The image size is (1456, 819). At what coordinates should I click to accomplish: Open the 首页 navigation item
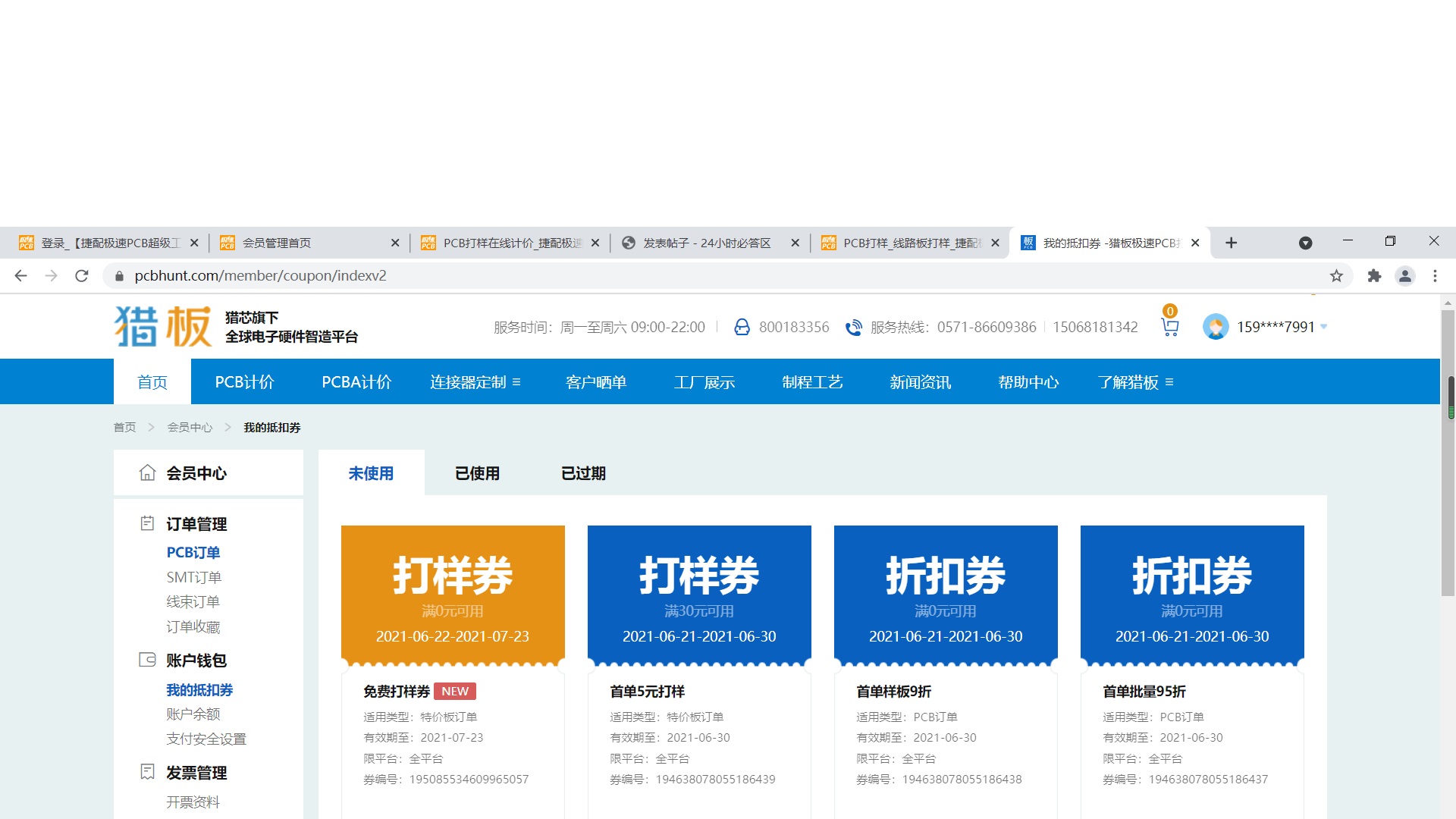tap(152, 382)
